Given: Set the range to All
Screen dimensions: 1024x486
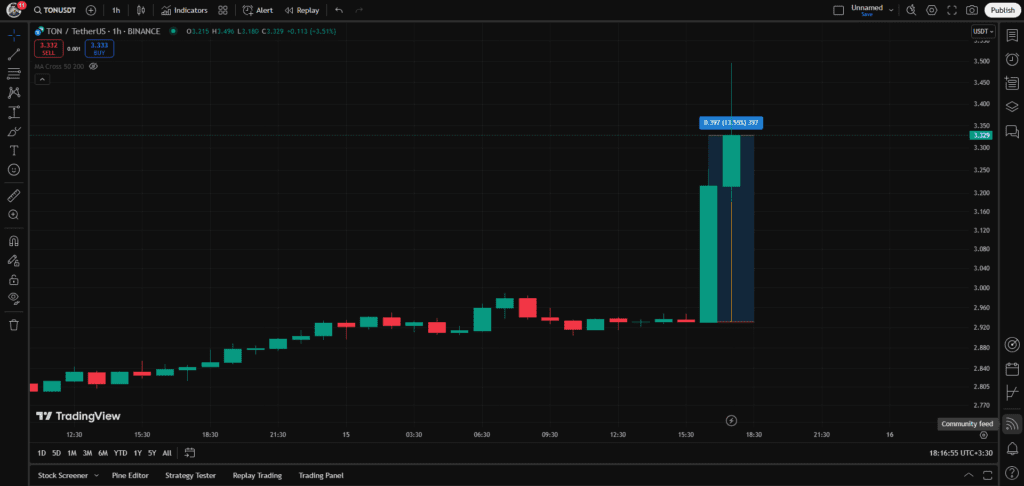Looking at the screenshot, I should pyautogui.click(x=167, y=453).
